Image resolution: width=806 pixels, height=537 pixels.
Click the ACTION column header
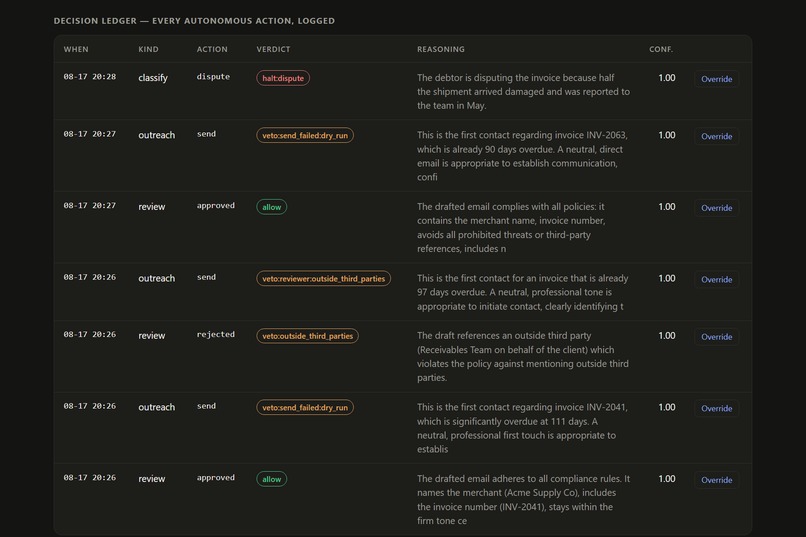(x=212, y=49)
